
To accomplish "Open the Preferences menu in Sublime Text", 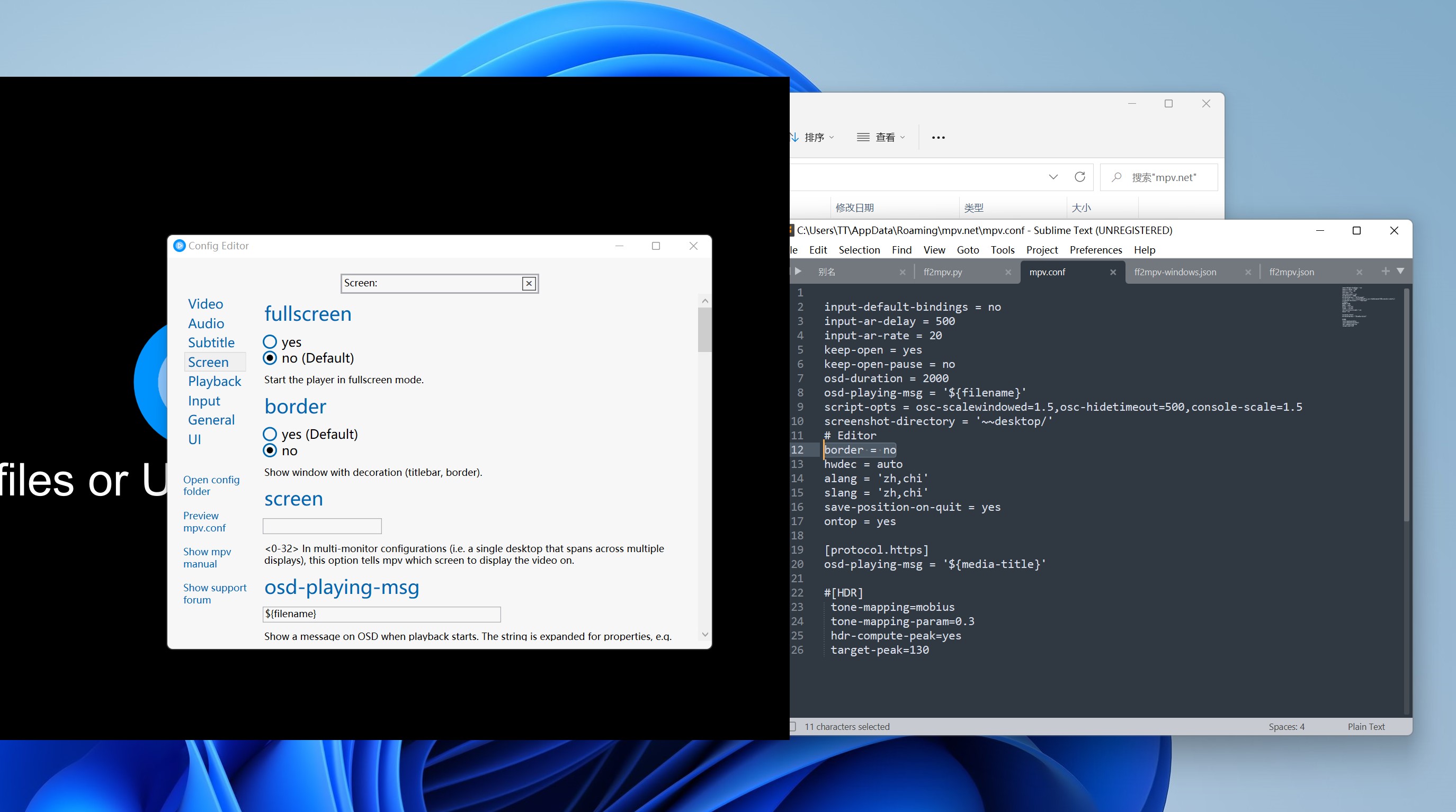I will [x=1095, y=250].
